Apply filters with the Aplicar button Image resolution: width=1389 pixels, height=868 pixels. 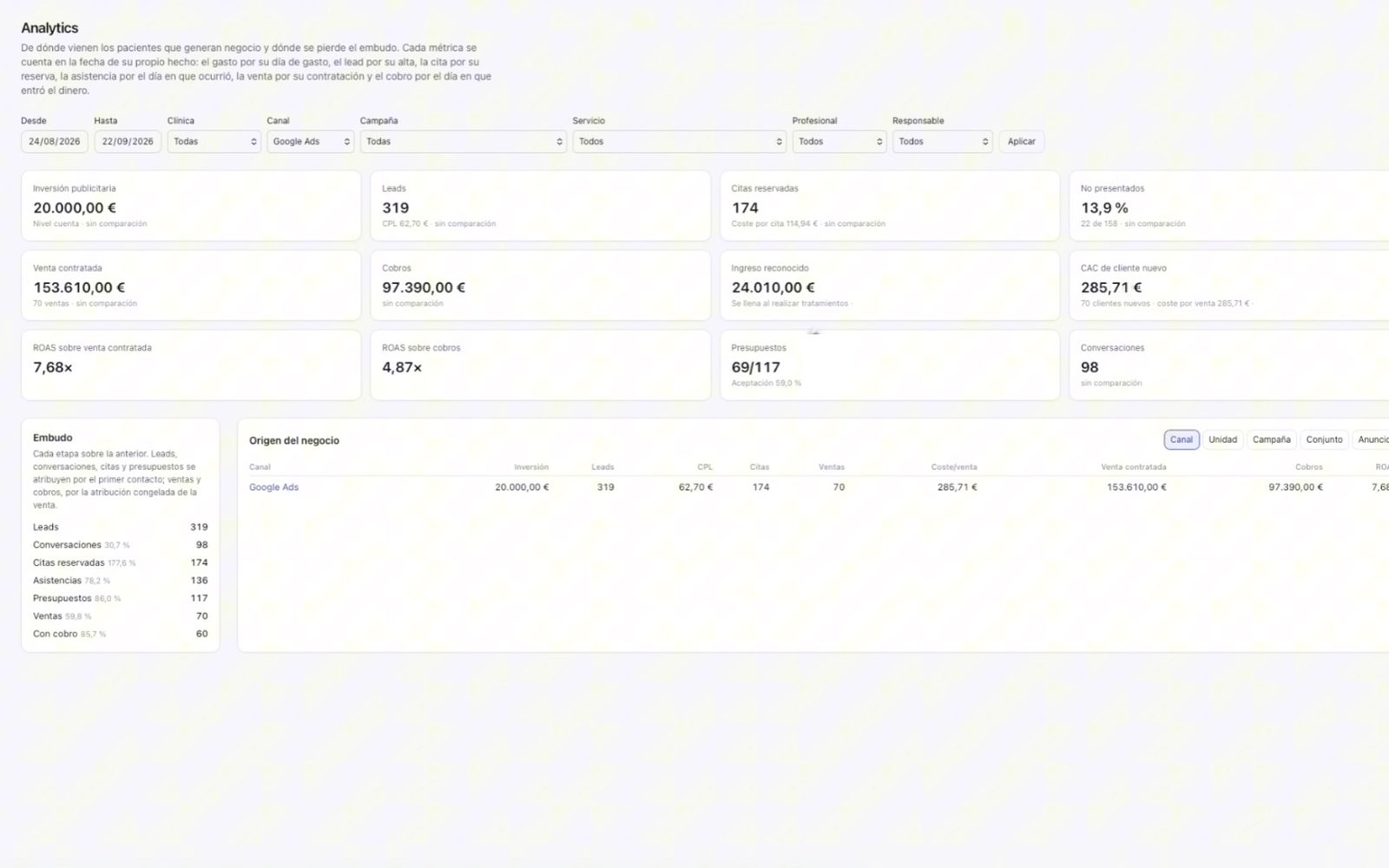[x=1021, y=141]
